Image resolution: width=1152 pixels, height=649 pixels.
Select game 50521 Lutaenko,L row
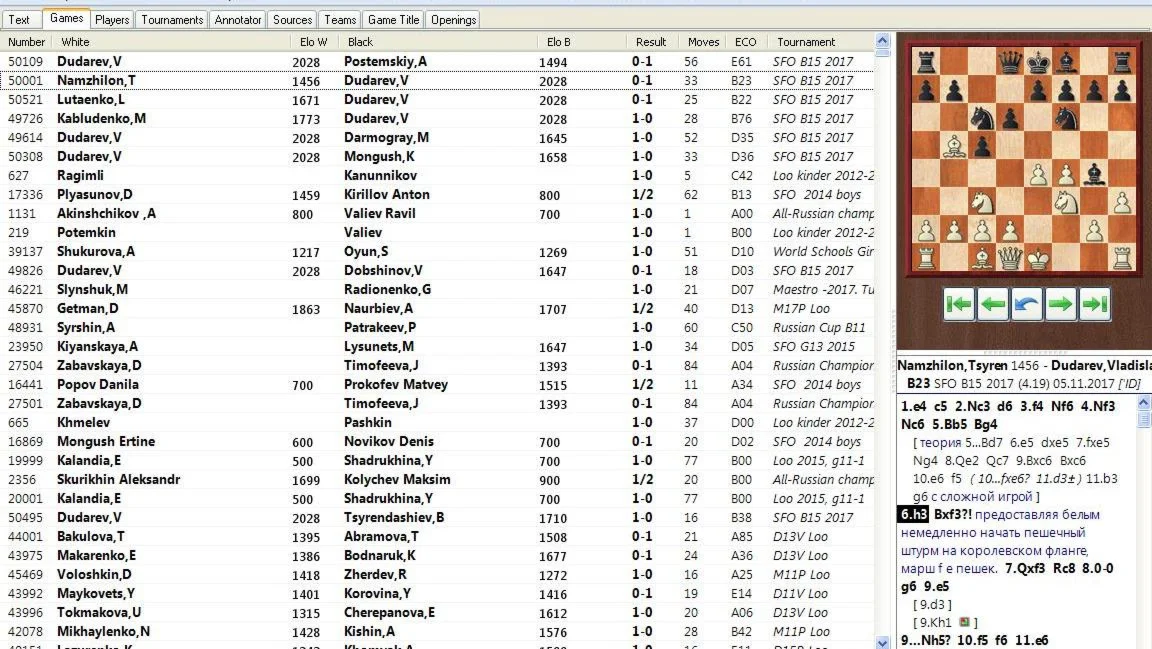point(437,100)
